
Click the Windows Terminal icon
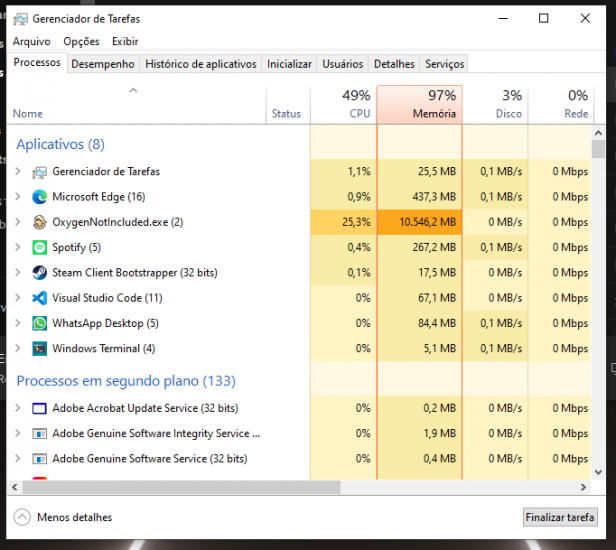[40, 348]
